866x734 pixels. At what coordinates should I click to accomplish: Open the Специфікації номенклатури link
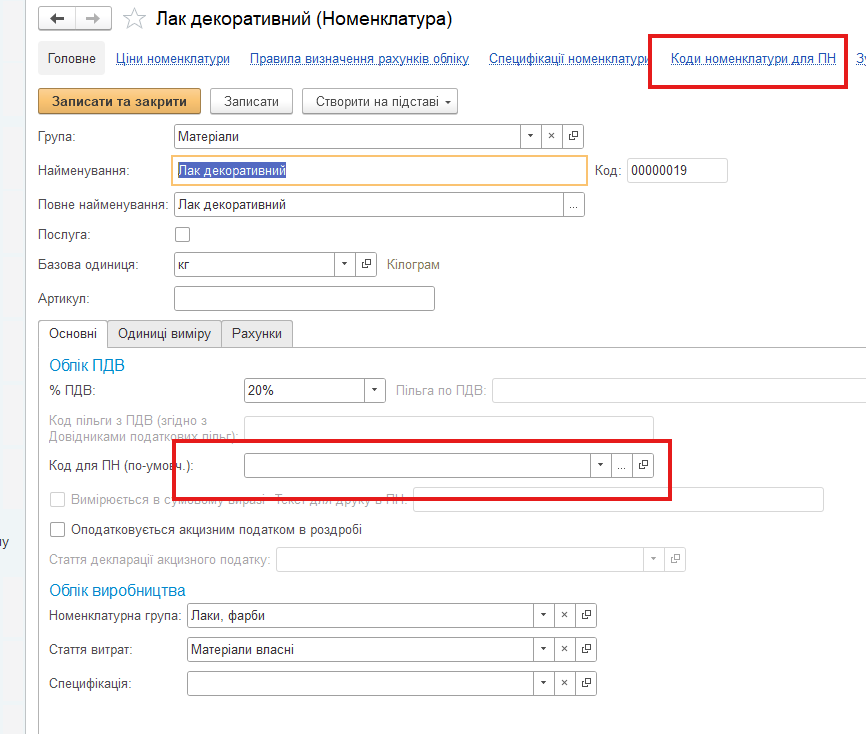click(569, 59)
